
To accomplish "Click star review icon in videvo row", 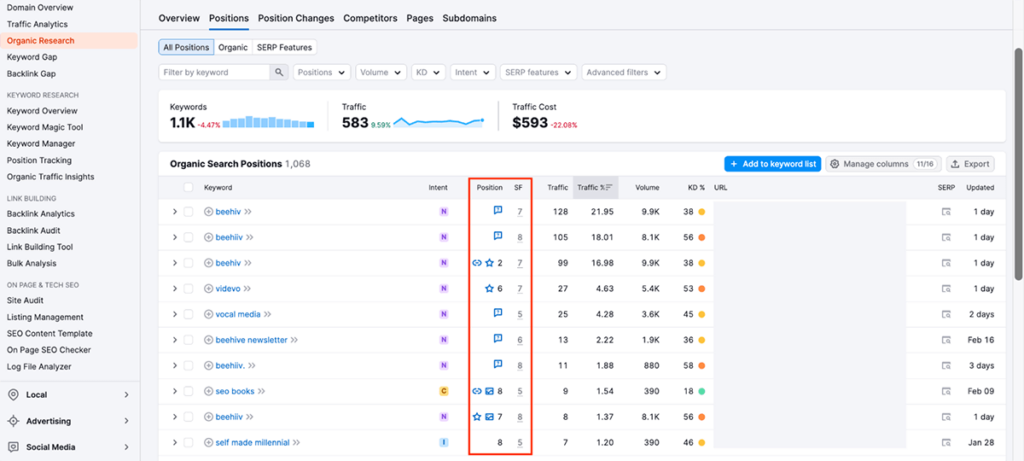I will (x=489, y=289).
